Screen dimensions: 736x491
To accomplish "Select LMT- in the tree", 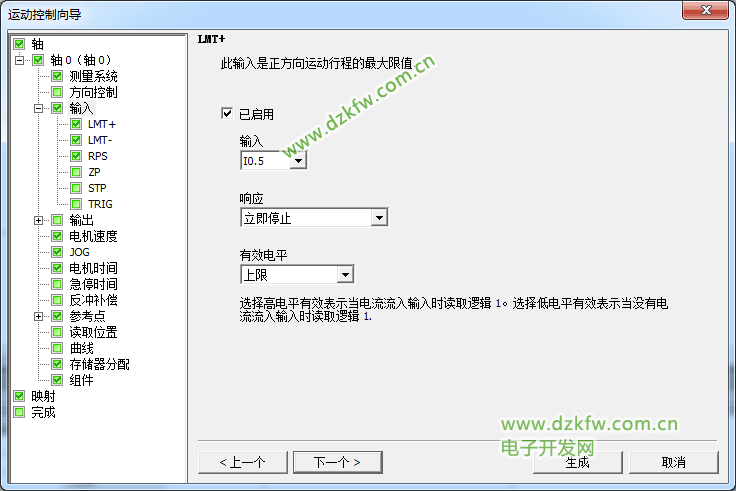I will coord(100,140).
